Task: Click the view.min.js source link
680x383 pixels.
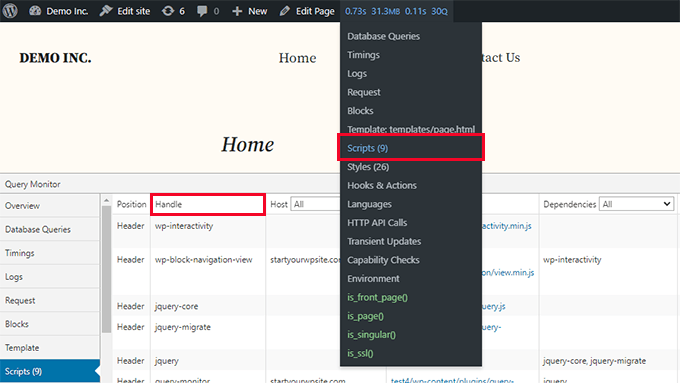Action: coord(508,272)
